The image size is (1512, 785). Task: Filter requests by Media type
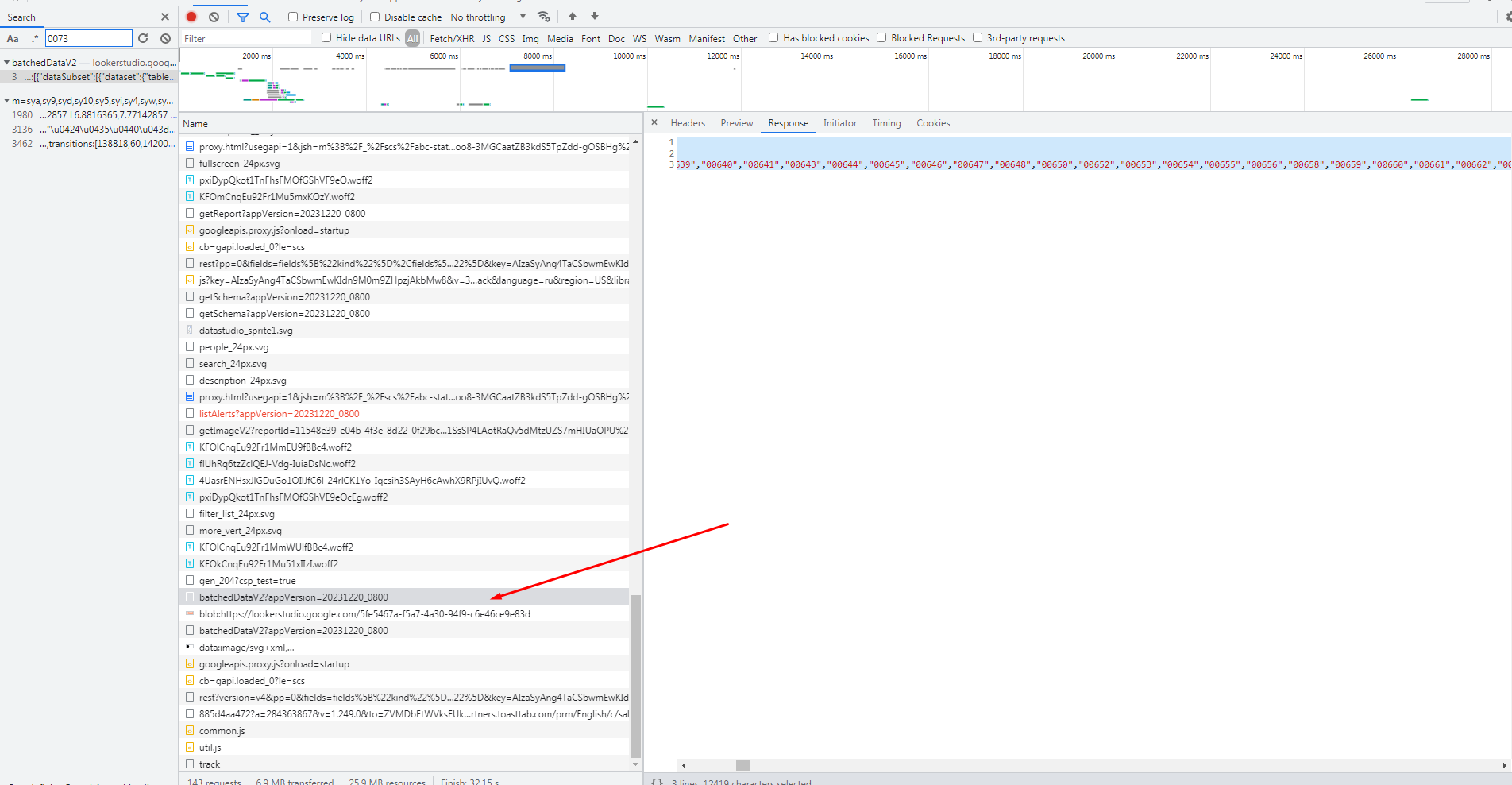pyautogui.click(x=560, y=38)
